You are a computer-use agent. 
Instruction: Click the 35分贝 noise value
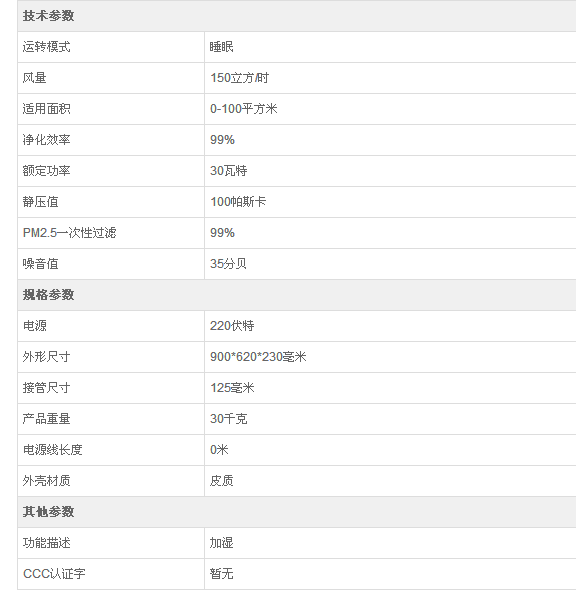(x=228, y=264)
